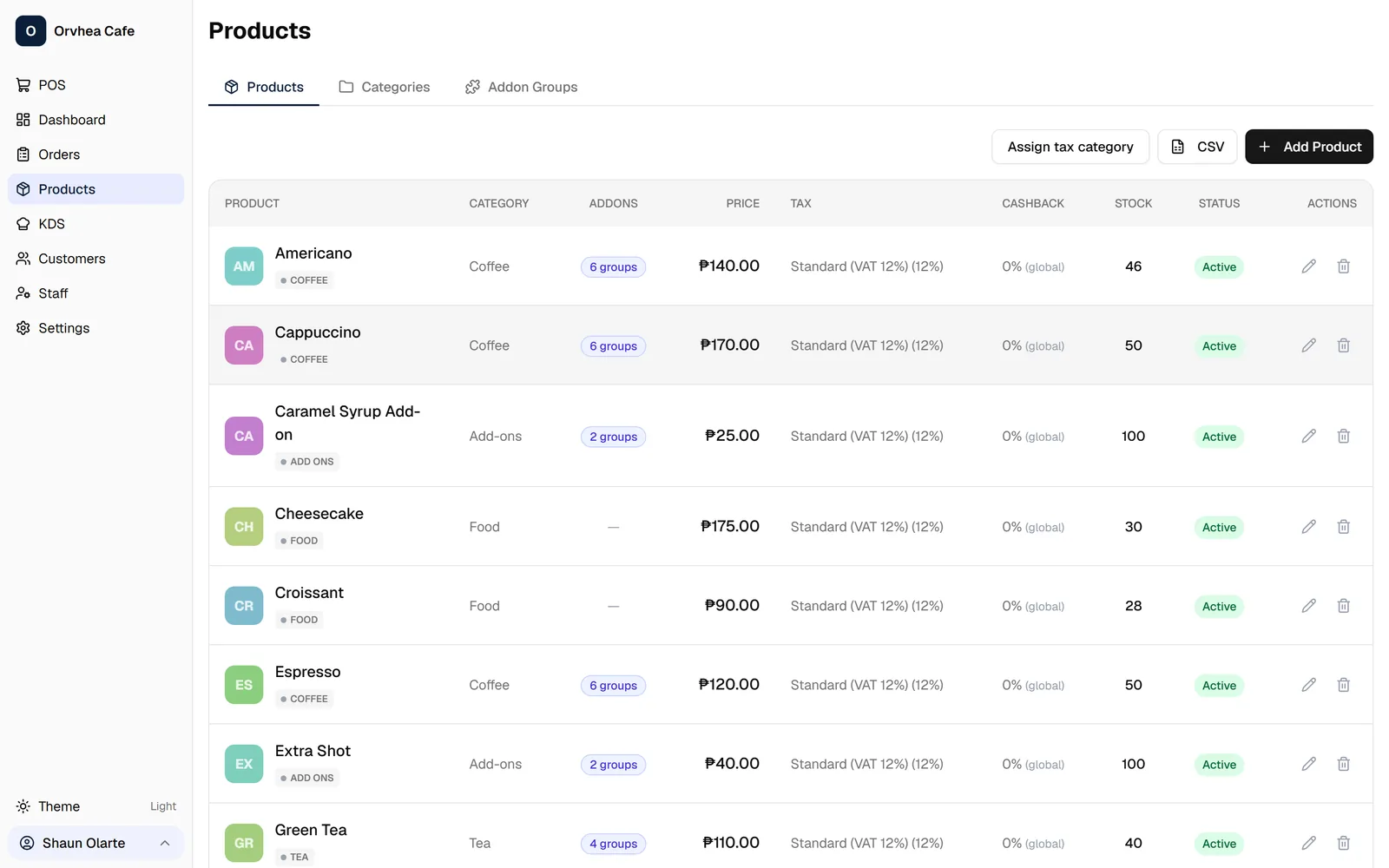The width and height of the screenshot is (1389, 868).
Task: Edit Croissant with its pencil icon
Action: pos(1308,606)
